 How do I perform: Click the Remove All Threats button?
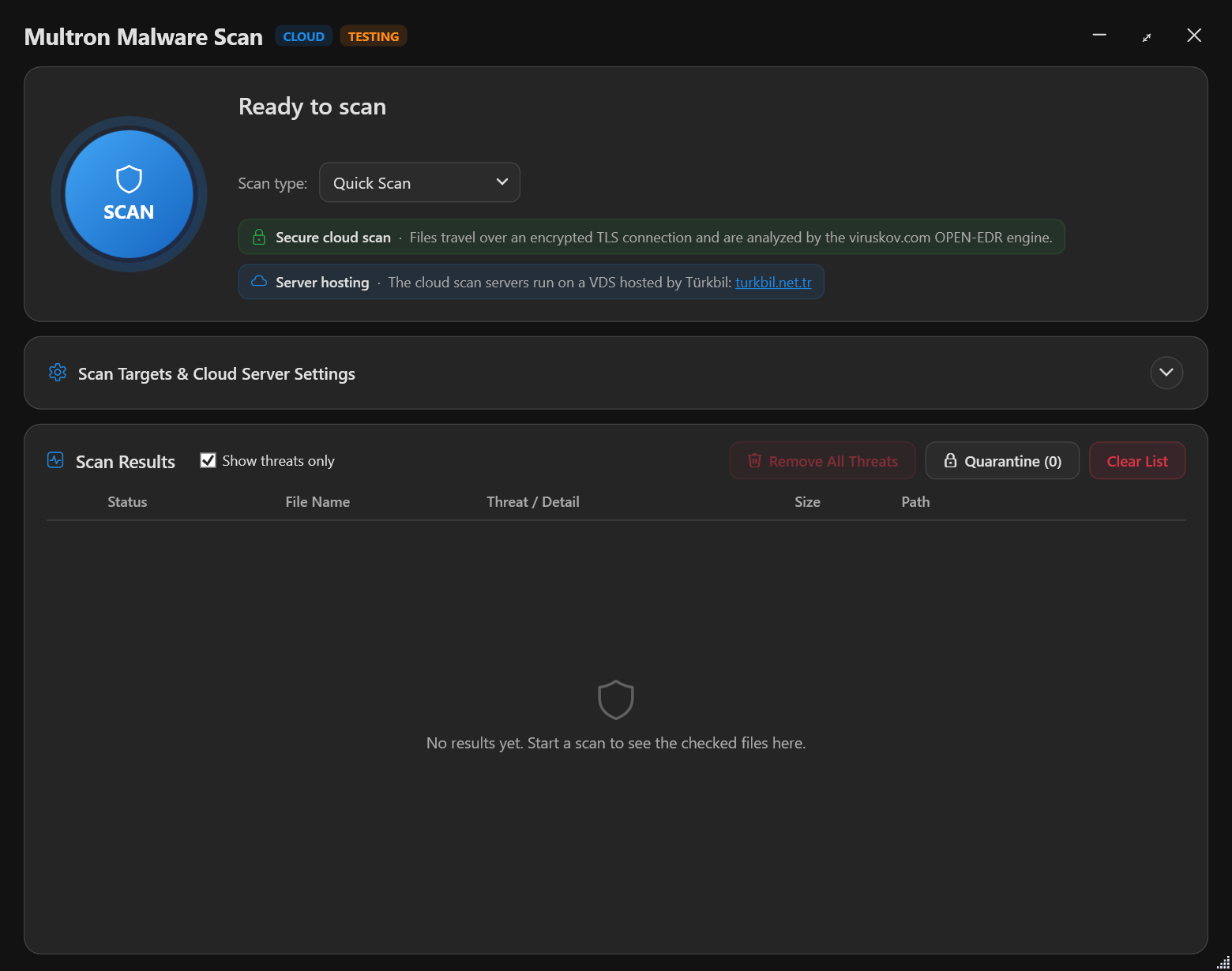tap(822, 461)
